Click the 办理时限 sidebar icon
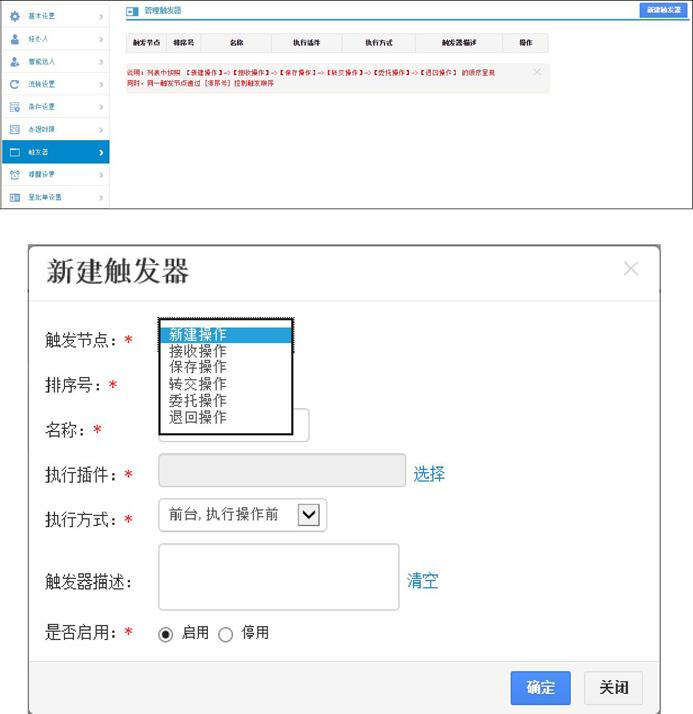Screen dimensions: 693x714 point(14,130)
